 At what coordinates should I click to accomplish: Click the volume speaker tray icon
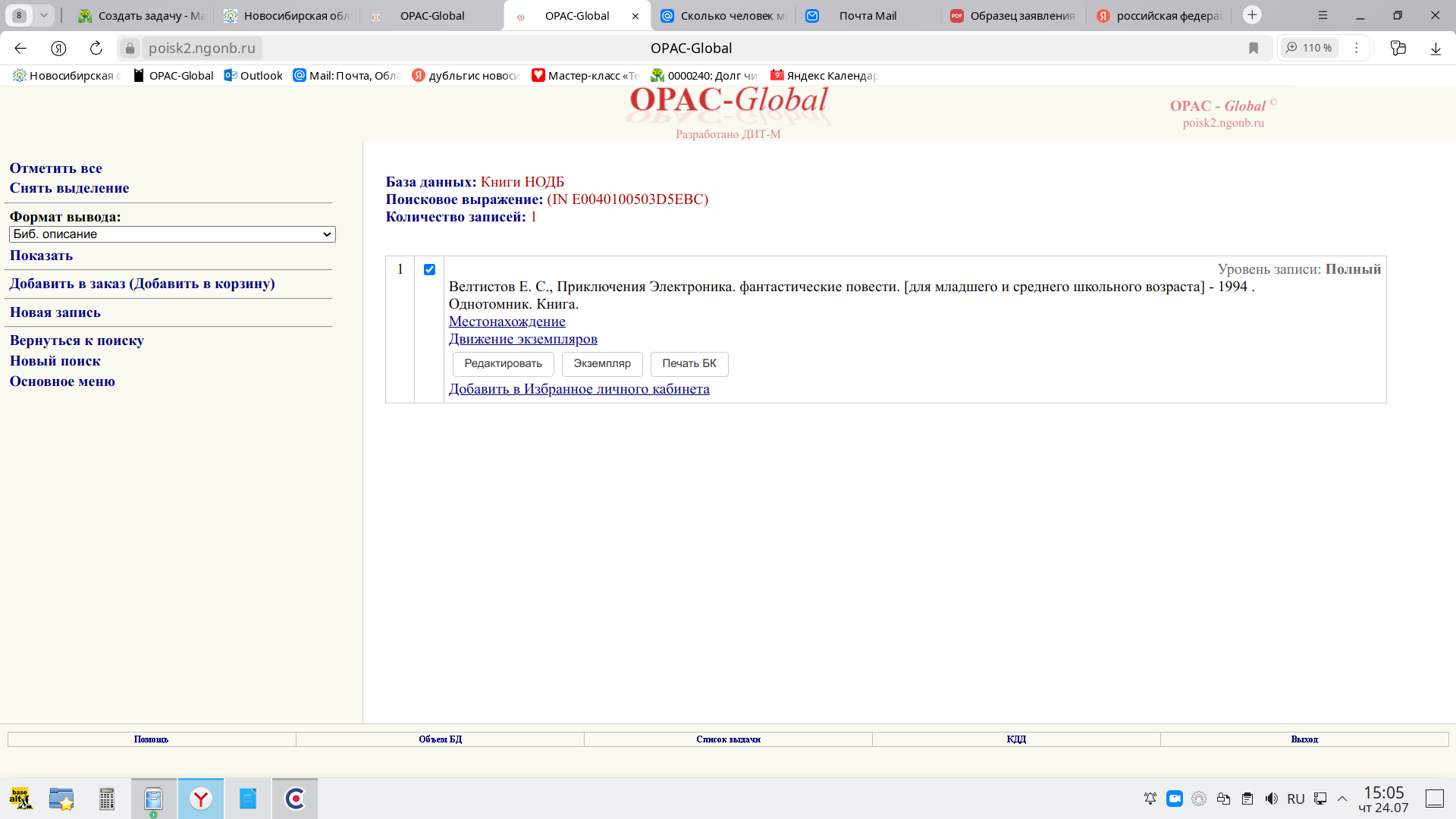(1272, 799)
